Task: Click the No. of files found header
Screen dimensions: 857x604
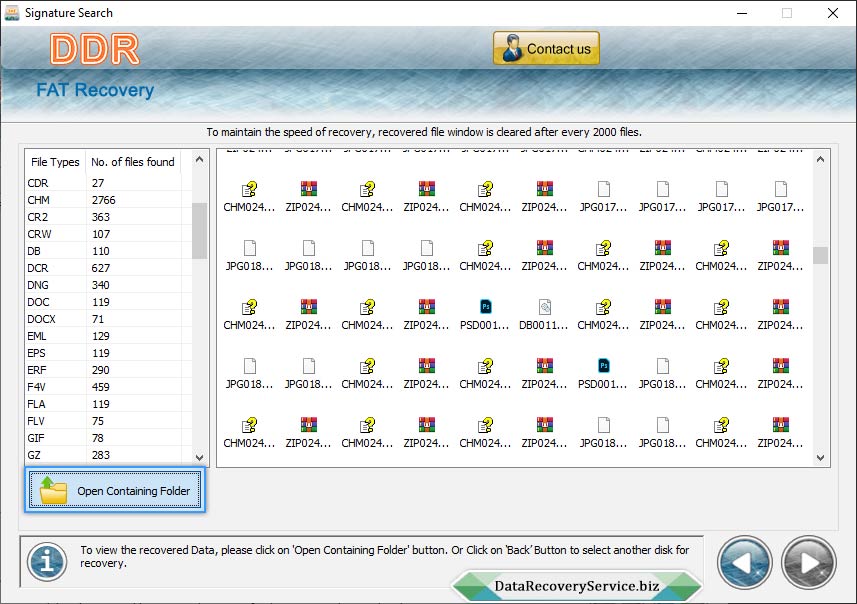Action: 133,162
